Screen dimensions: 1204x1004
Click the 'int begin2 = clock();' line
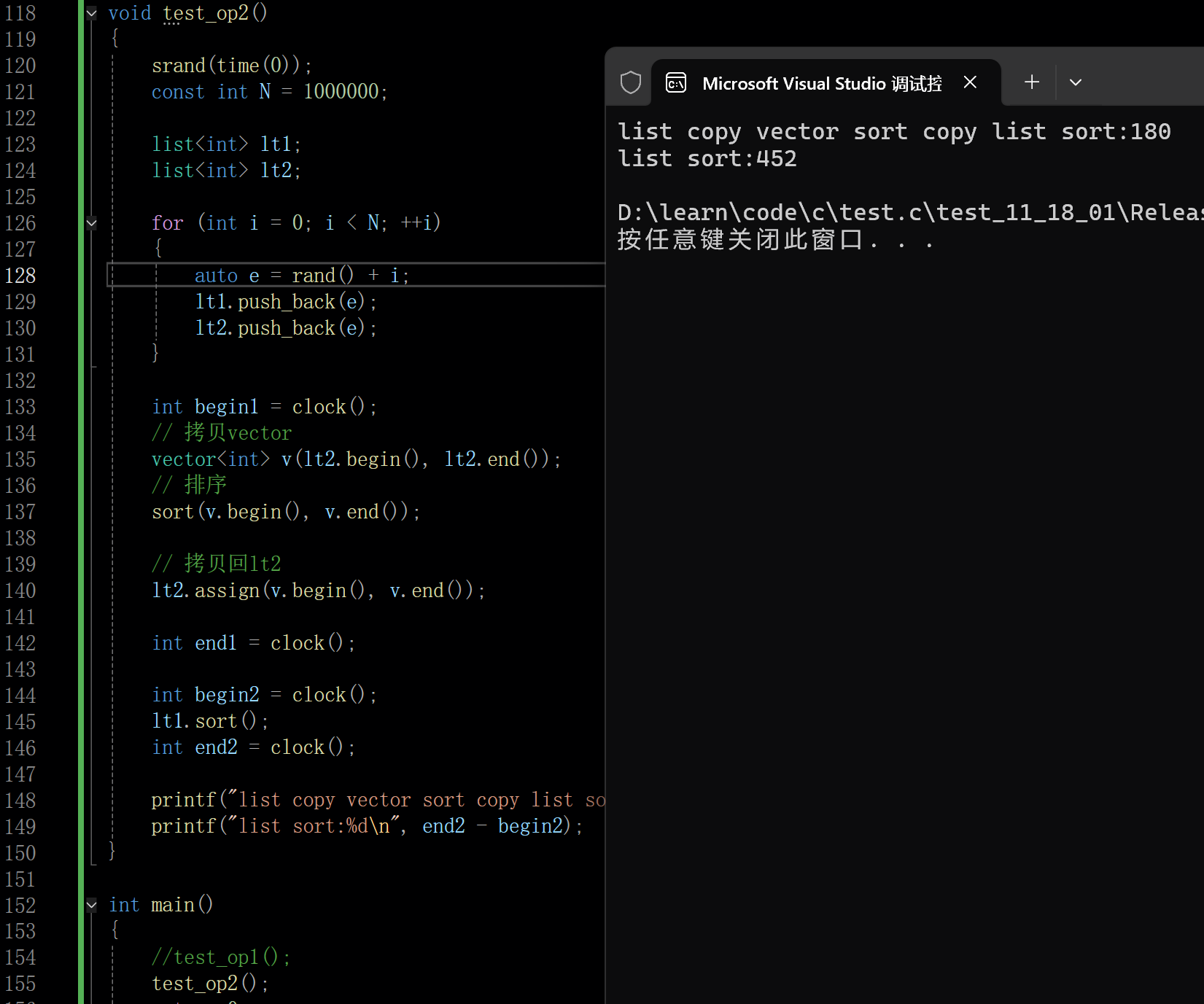[264, 695]
